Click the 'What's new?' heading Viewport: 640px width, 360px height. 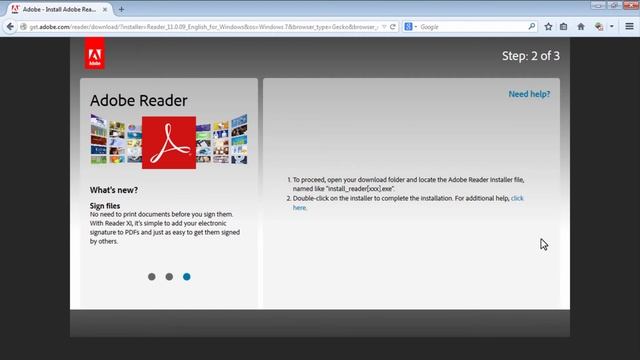[x=113, y=190]
